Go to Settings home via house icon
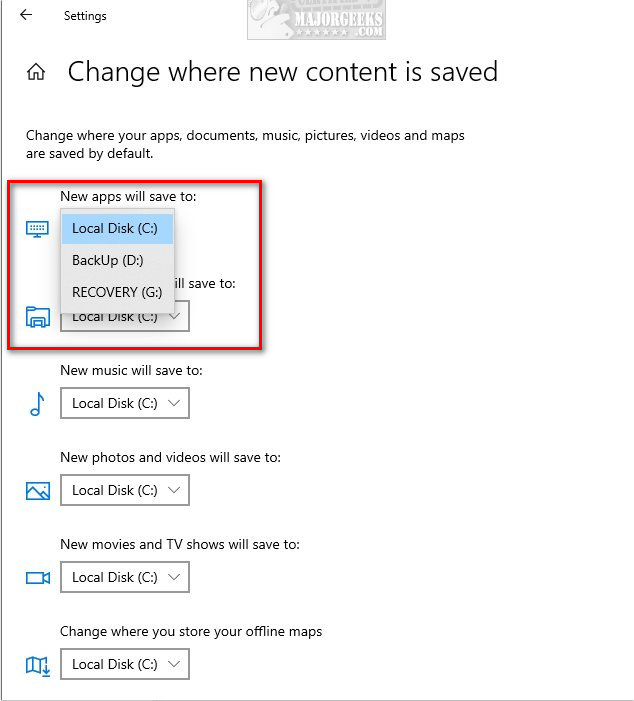The height and width of the screenshot is (701, 634). (36, 72)
